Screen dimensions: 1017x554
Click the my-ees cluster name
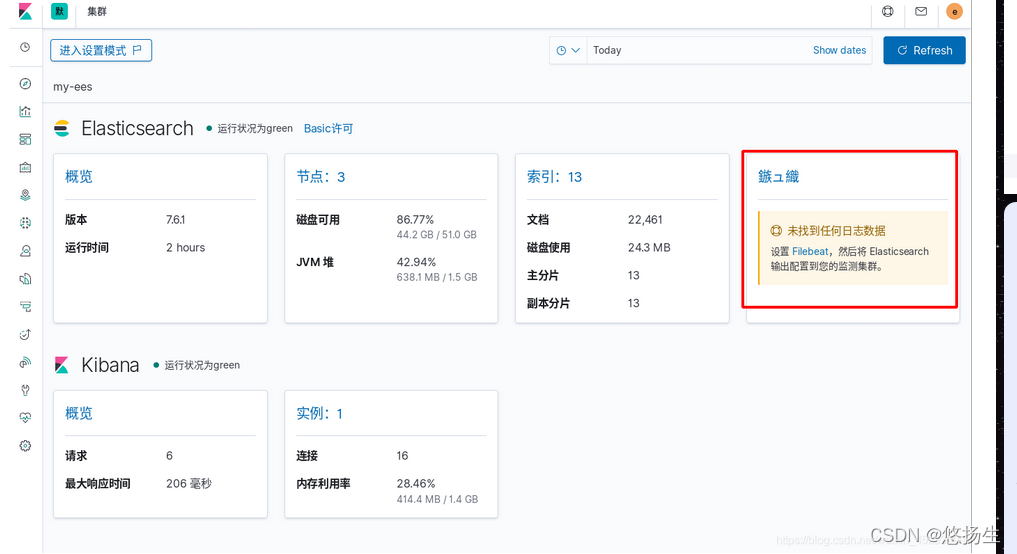[x=73, y=86]
